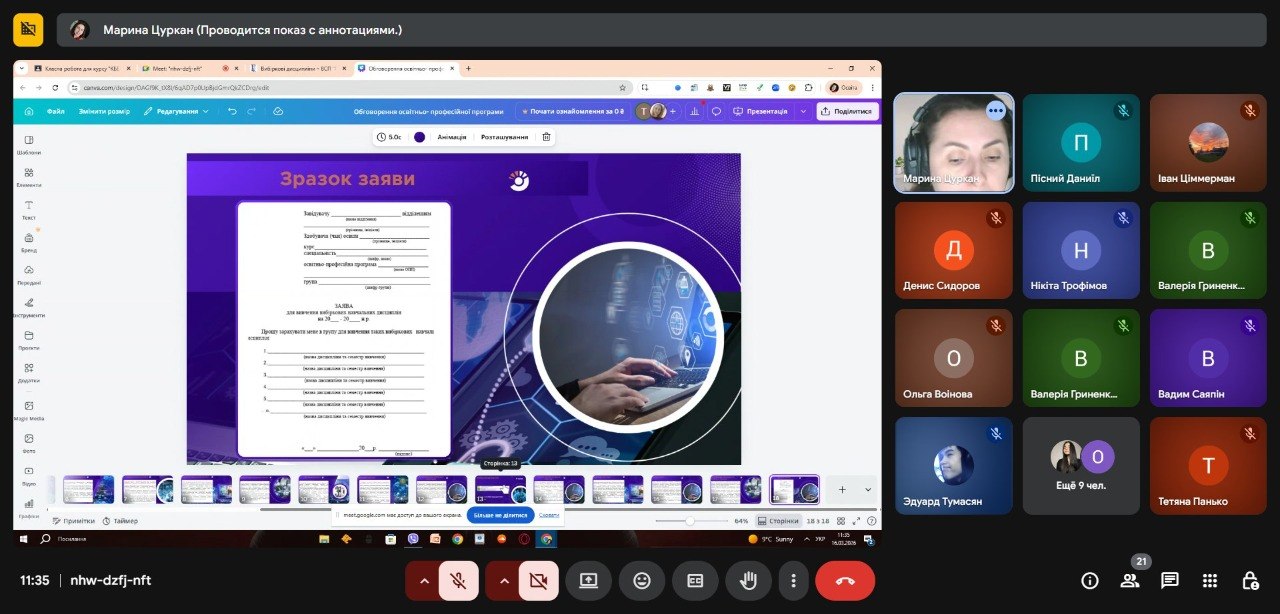The image size is (1280, 614).
Task: Open the chat panel icon
Action: (1169, 581)
